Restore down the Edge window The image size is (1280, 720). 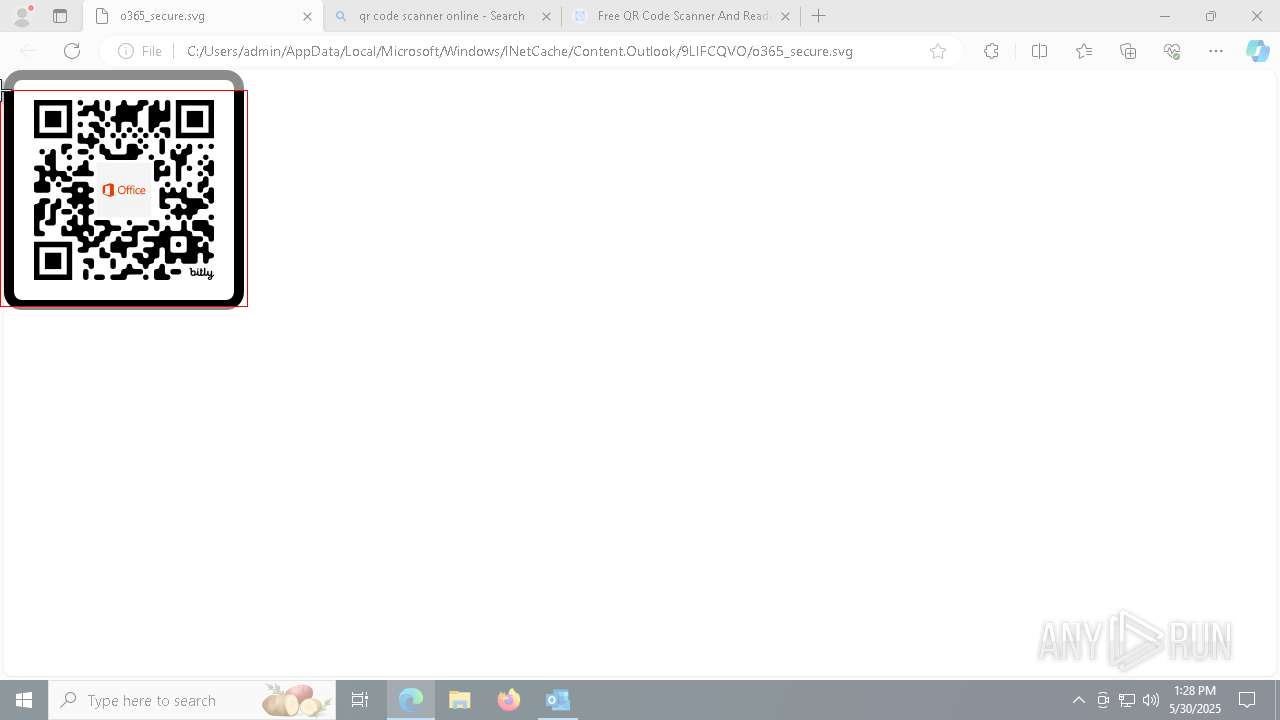(x=1211, y=16)
